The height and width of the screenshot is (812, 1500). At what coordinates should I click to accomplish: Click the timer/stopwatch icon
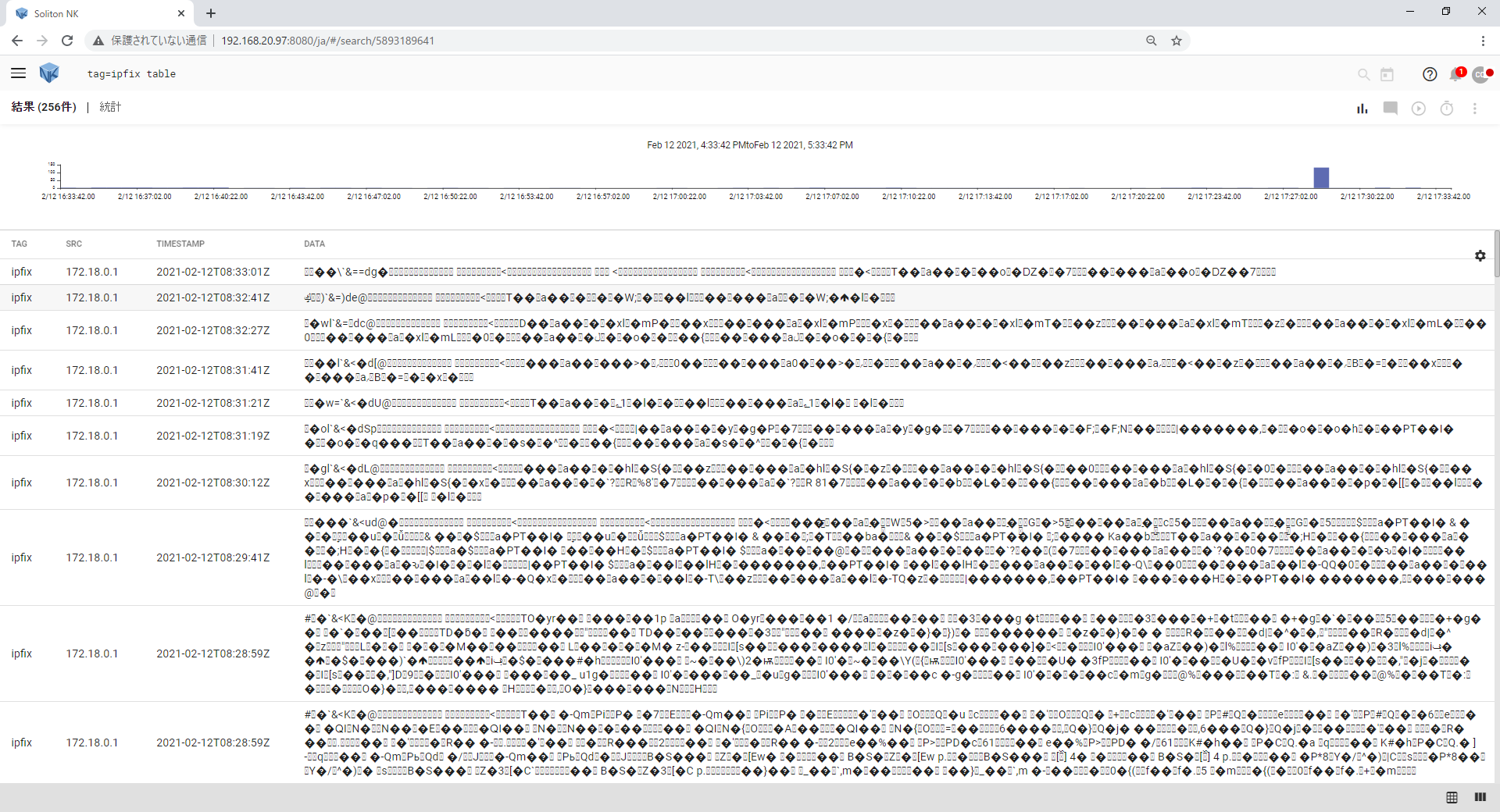[x=1447, y=108]
